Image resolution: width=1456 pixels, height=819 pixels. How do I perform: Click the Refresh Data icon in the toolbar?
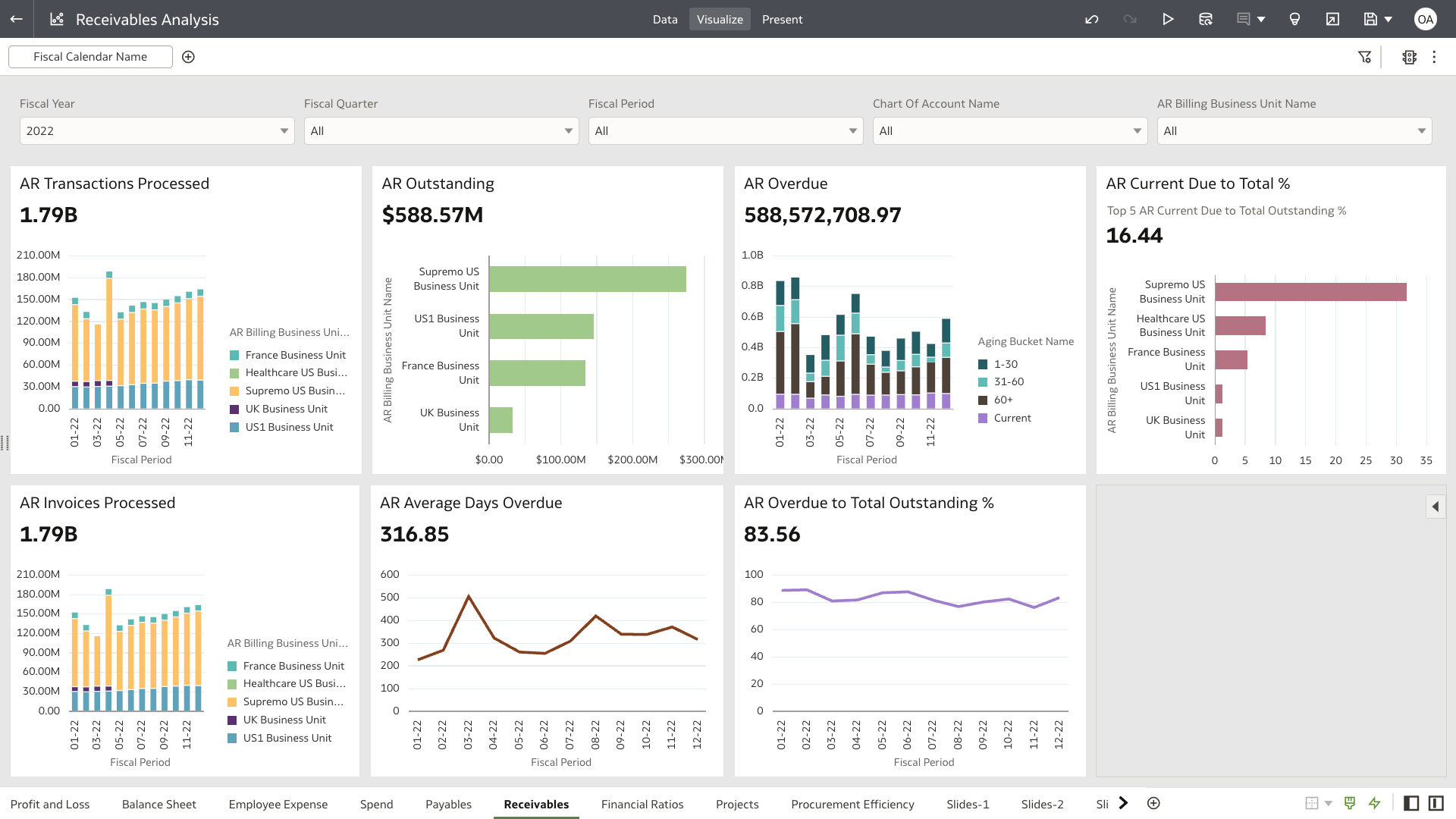[x=1206, y=19]
